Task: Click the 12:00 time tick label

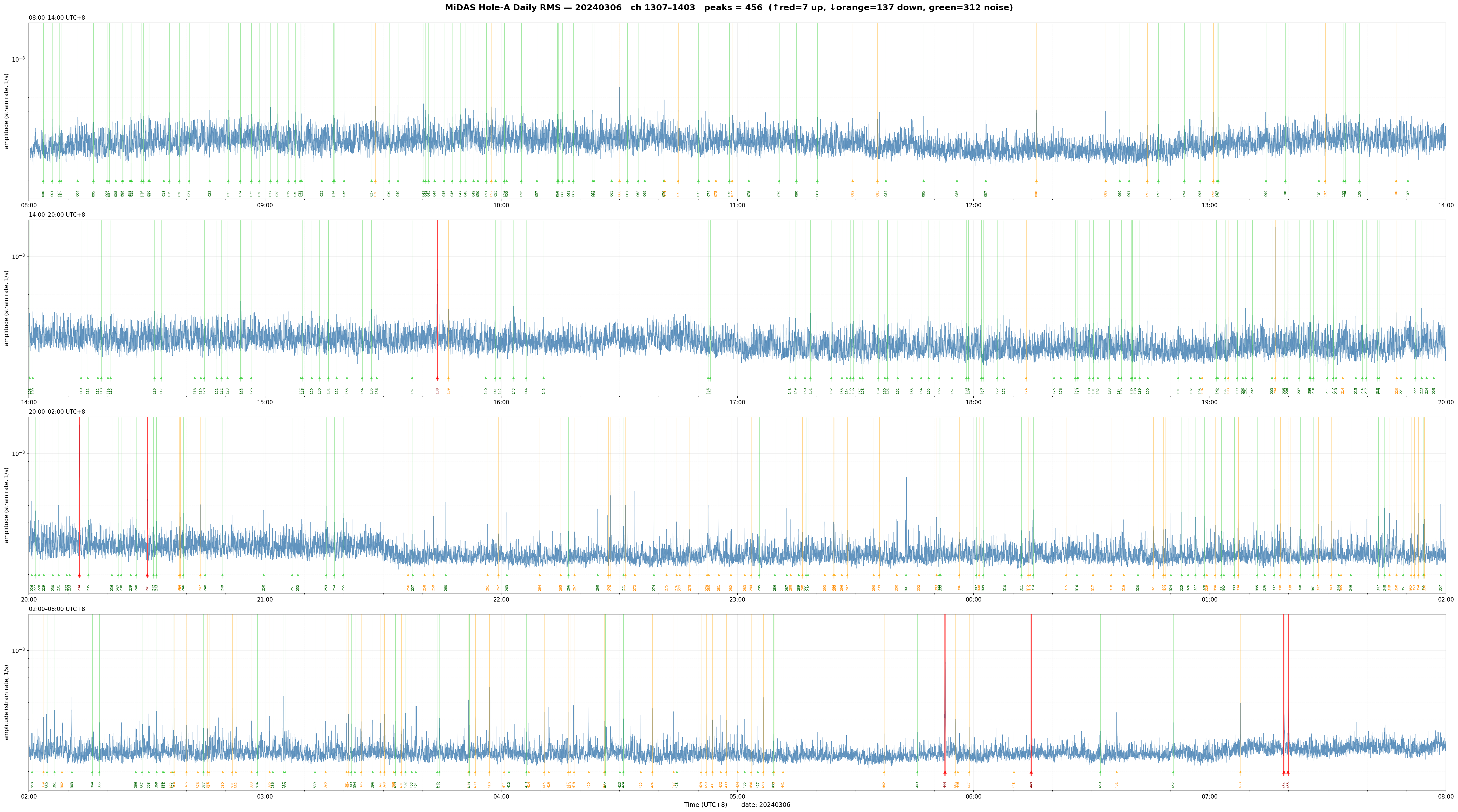Action: (x=974, y=205)
